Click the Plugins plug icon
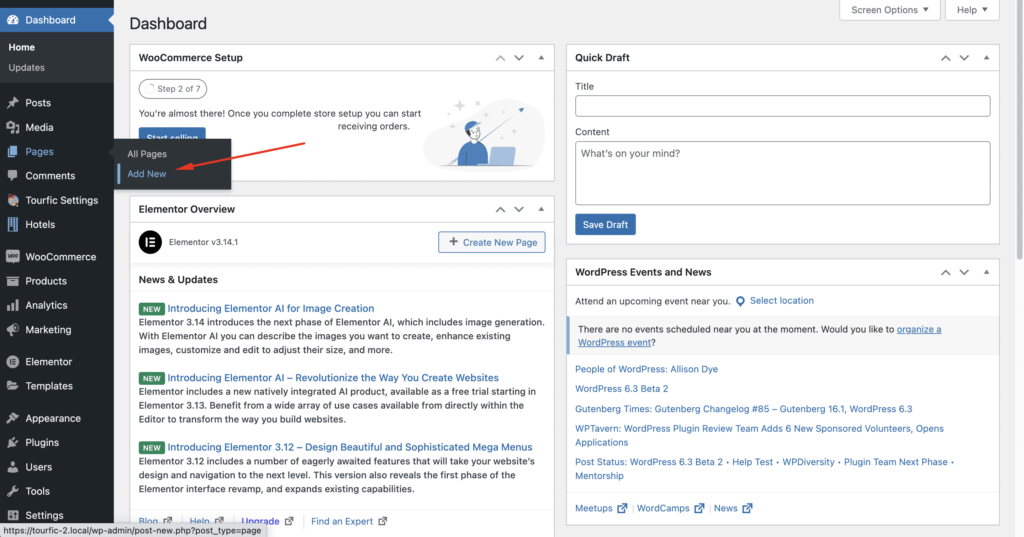 12,442
